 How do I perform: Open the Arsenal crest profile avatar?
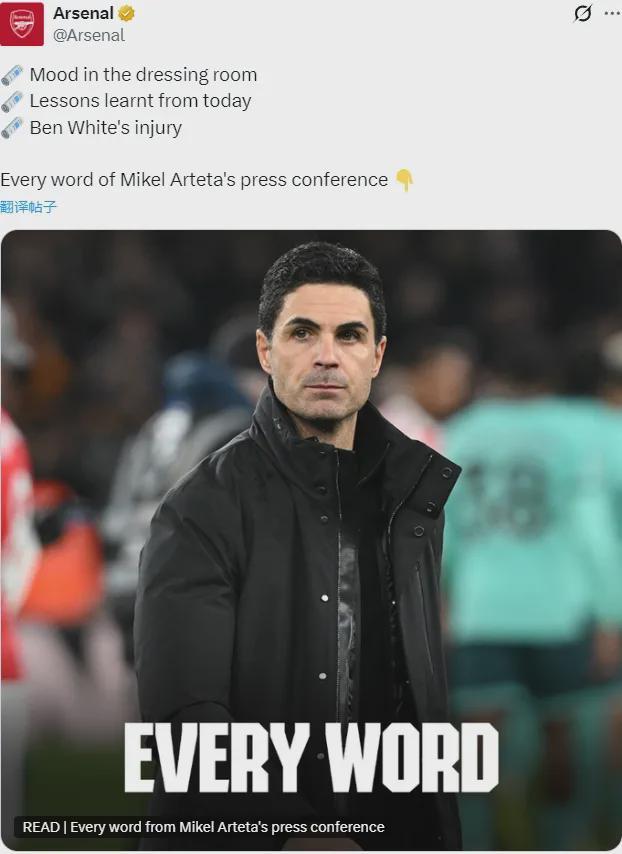22,23
